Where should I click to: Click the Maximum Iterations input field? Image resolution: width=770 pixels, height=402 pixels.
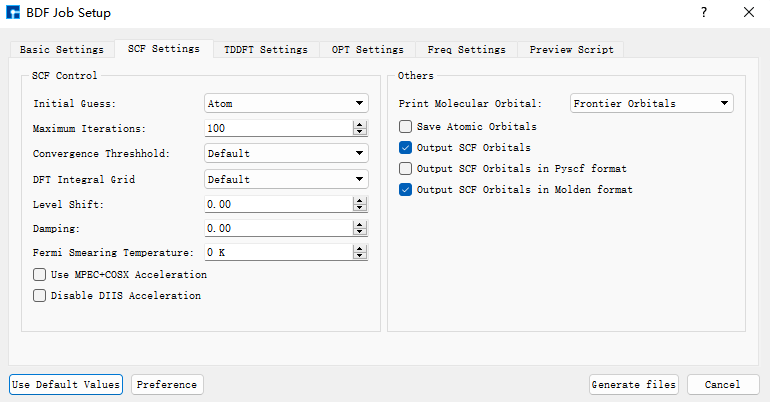pyautogui.click(x=278, y=128)
